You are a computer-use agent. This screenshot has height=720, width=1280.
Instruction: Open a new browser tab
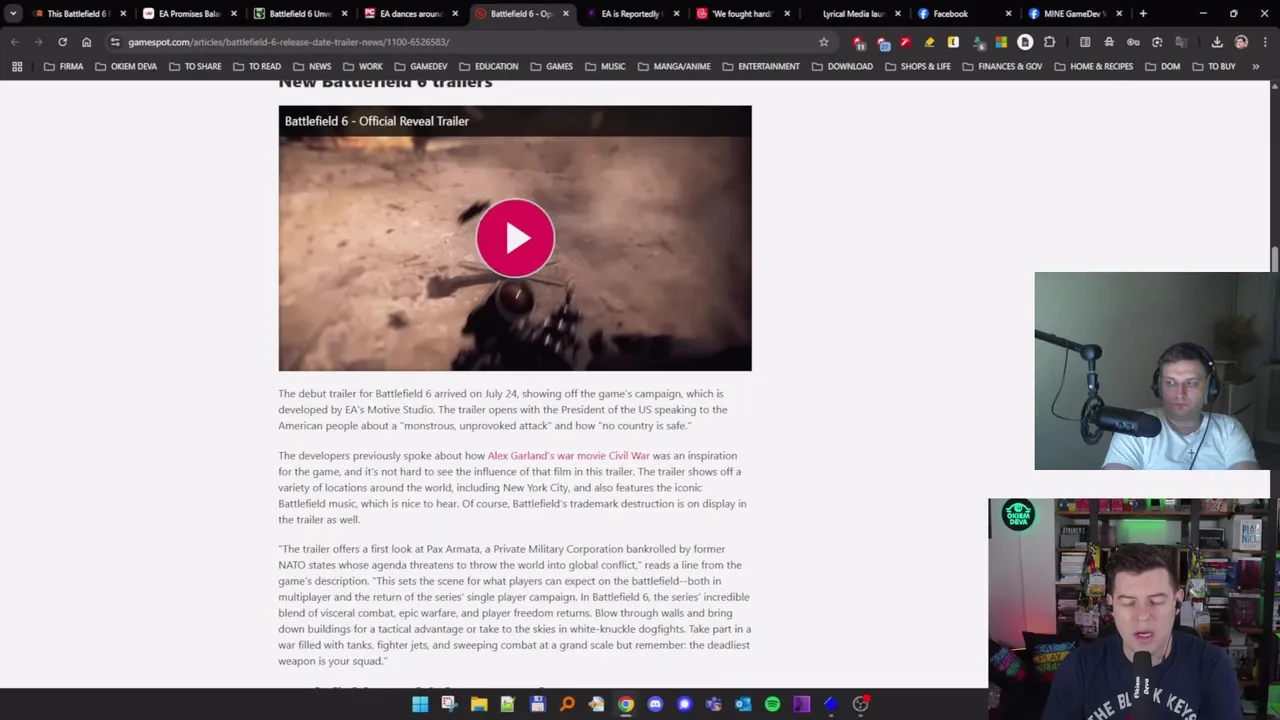point(1143,14)
